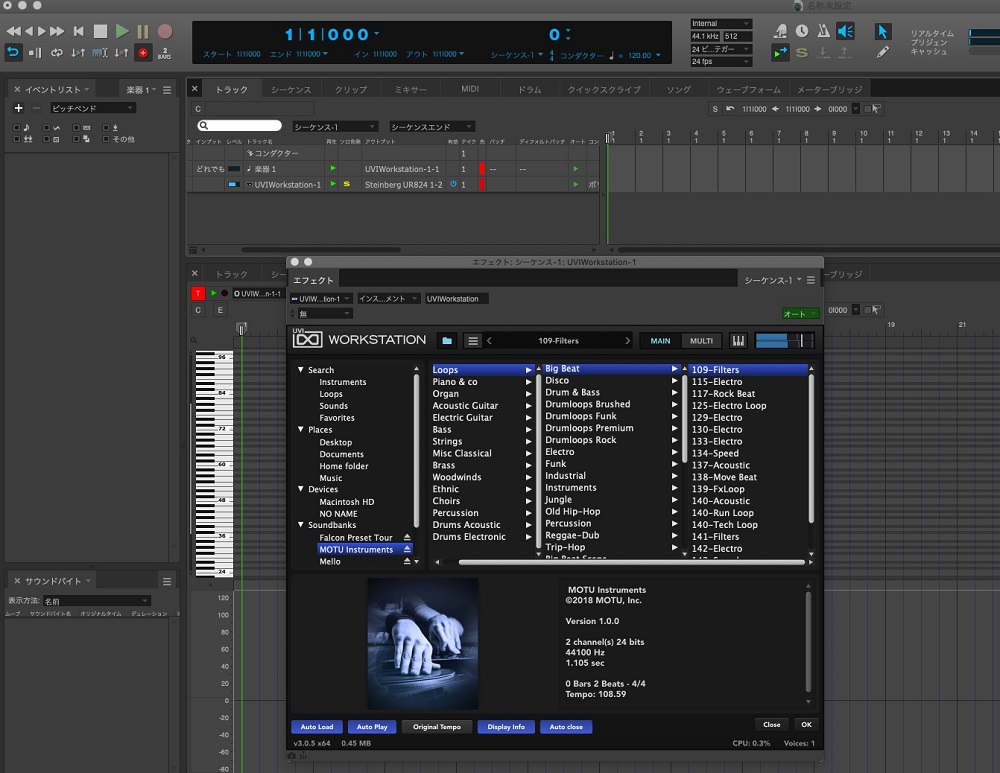The width and height of the screenshot is (1000, 773).
Task: Toggle Auto Load in UVI browser
Action: (x=317, y=726)
